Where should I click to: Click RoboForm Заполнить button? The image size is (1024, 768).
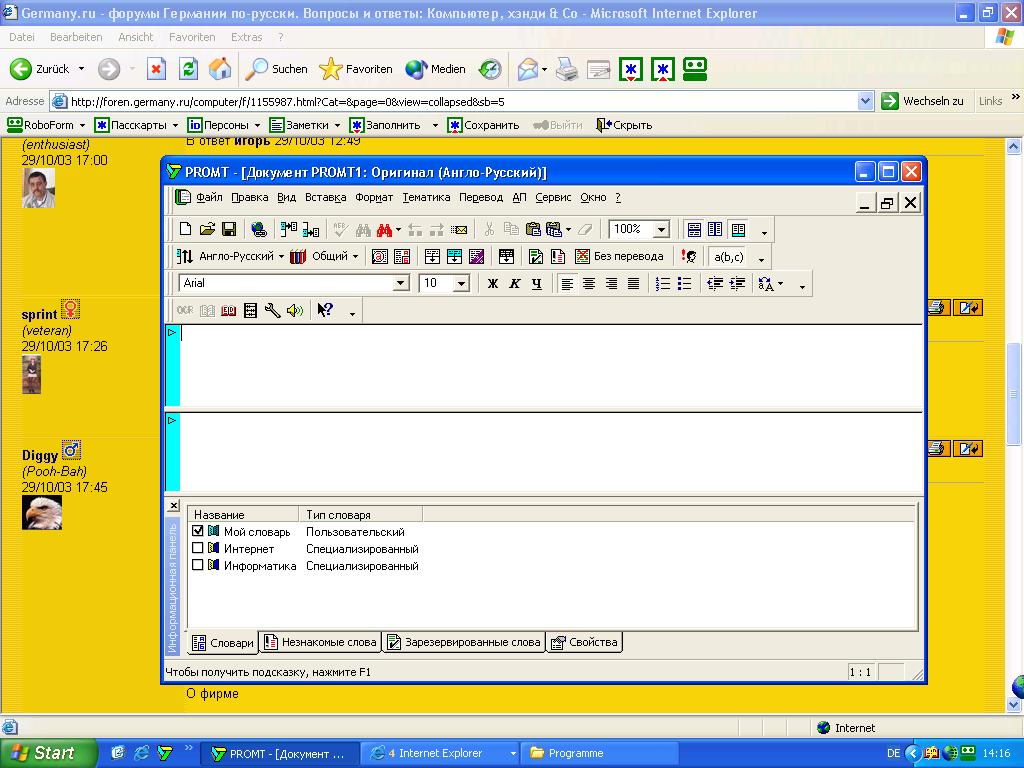385,125
